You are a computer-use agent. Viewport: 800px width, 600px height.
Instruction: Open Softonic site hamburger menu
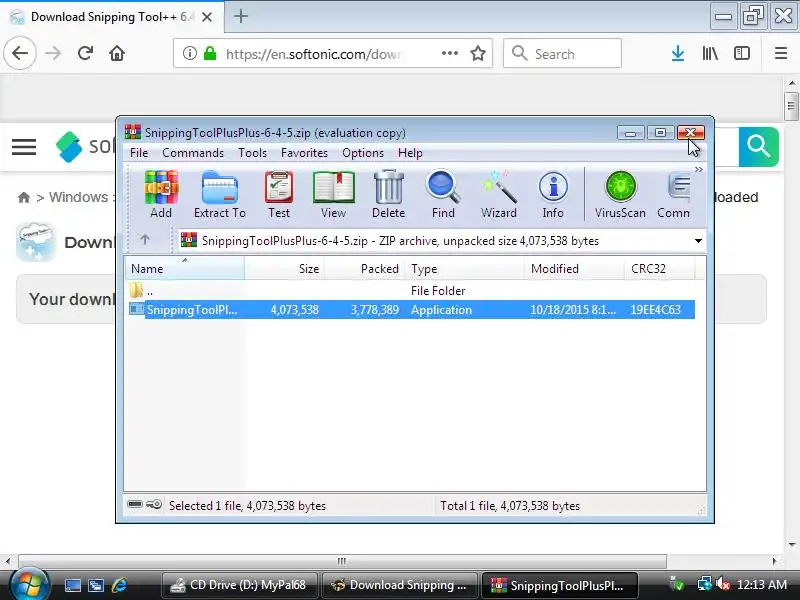(x=24, y=147)
